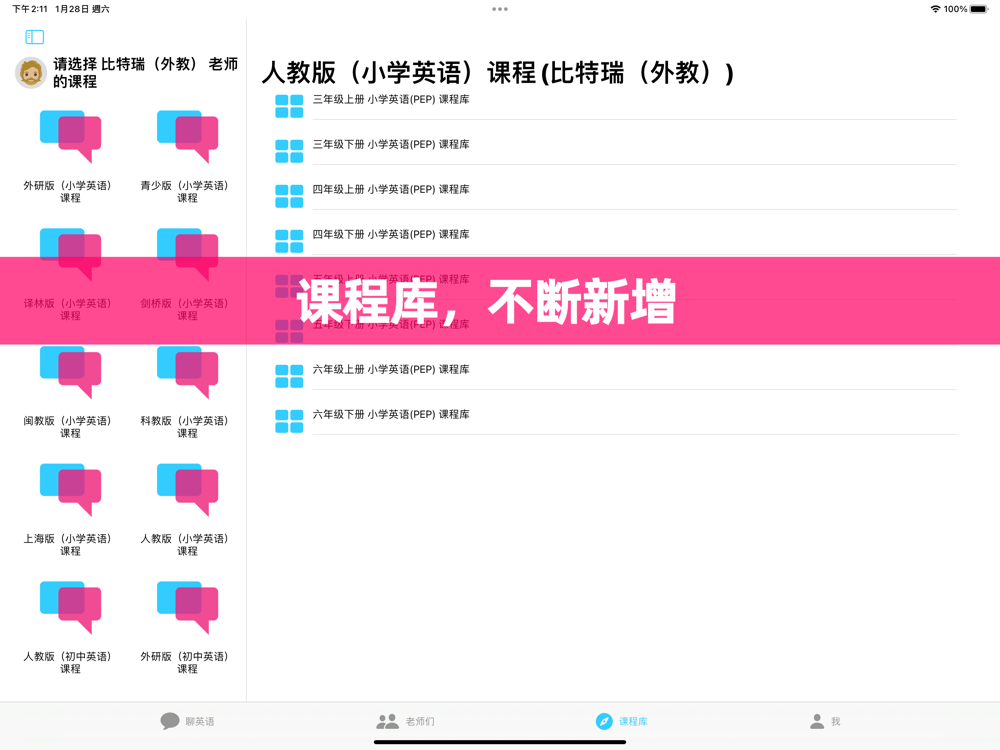Click grid icon for 四年级下册 course library

(289, 241)
